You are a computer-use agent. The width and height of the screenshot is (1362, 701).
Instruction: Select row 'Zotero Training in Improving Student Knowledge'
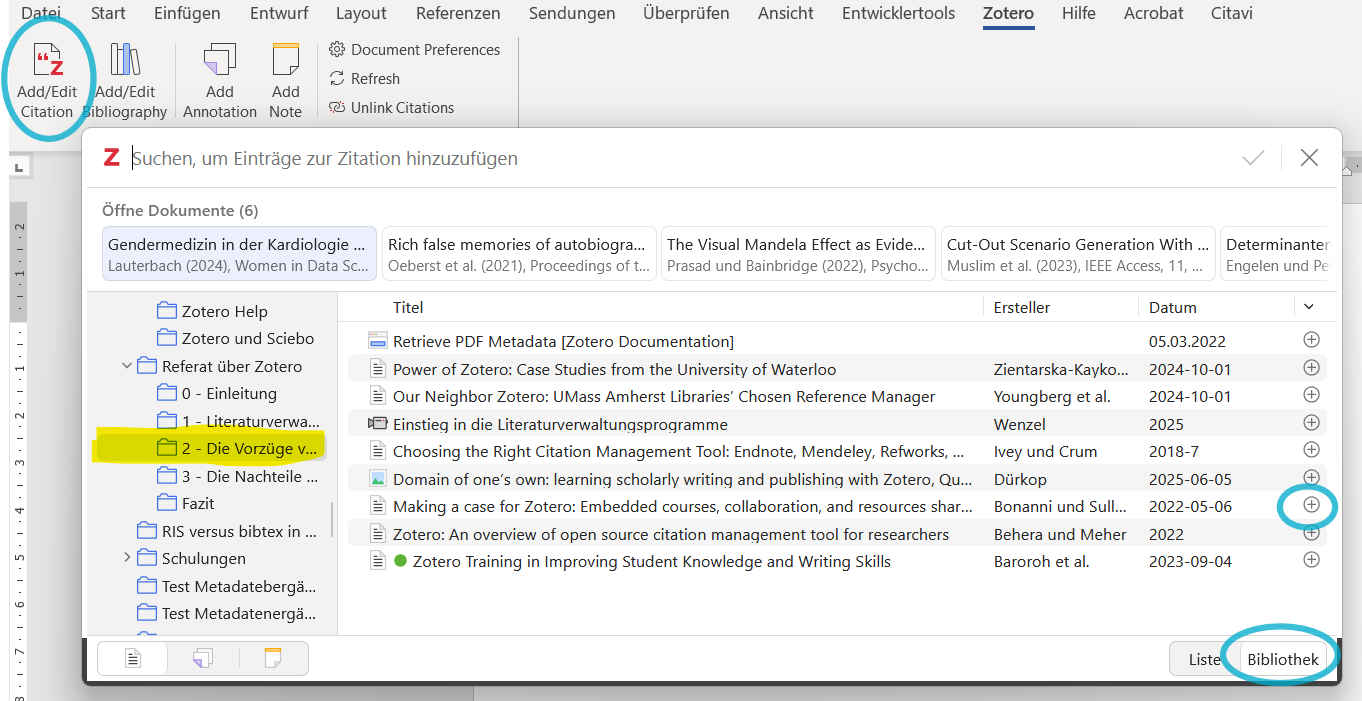pos(836,561)
